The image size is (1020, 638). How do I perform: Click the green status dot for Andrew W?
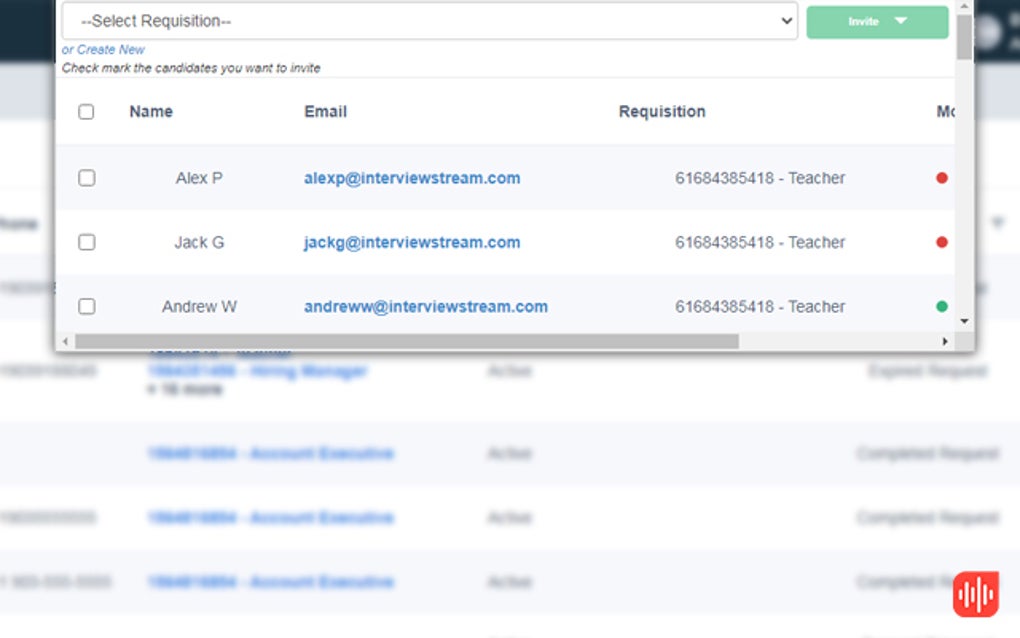coord(941,306)
